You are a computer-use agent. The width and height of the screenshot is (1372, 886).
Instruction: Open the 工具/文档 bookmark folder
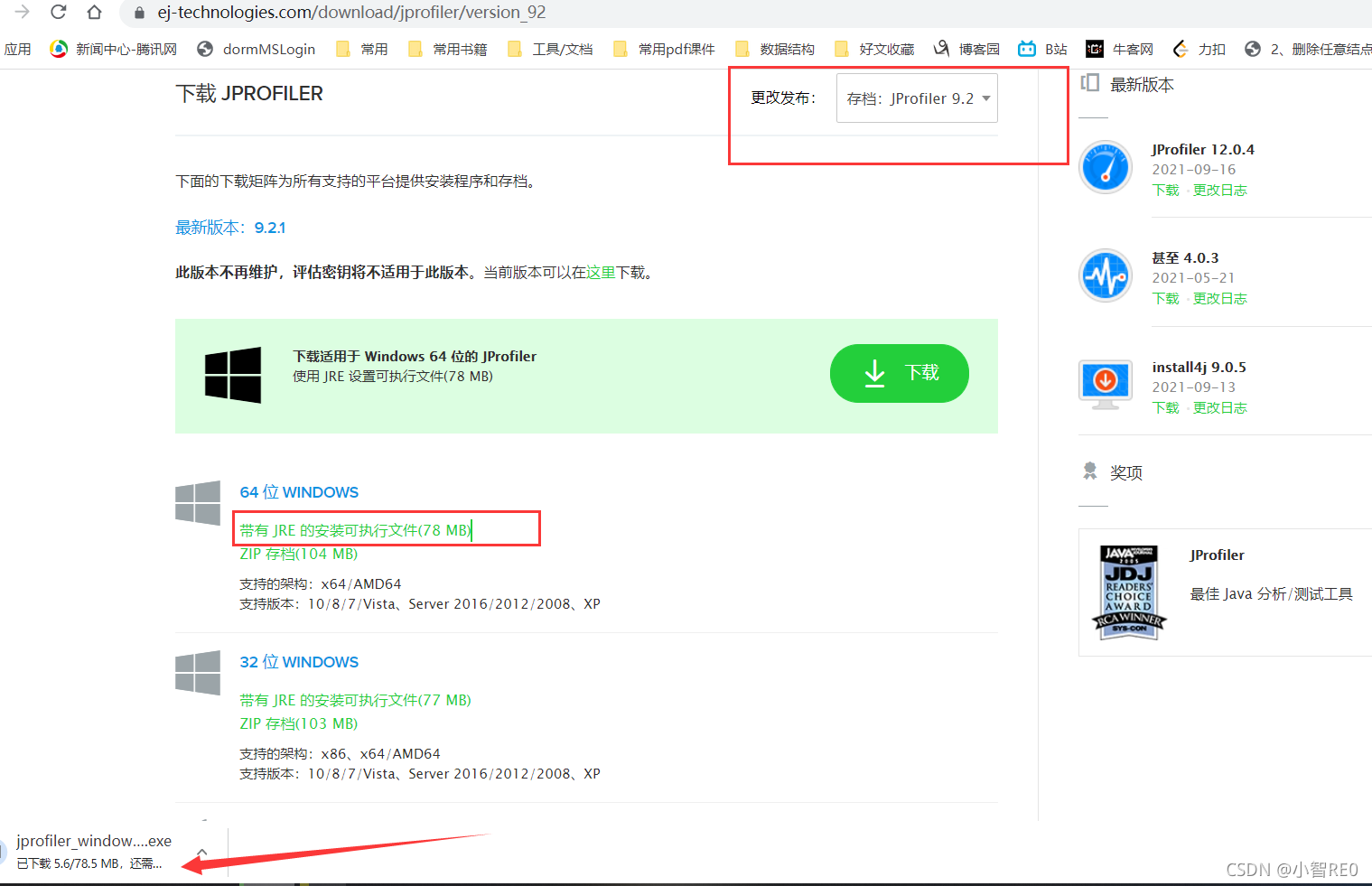pos(551,49)
